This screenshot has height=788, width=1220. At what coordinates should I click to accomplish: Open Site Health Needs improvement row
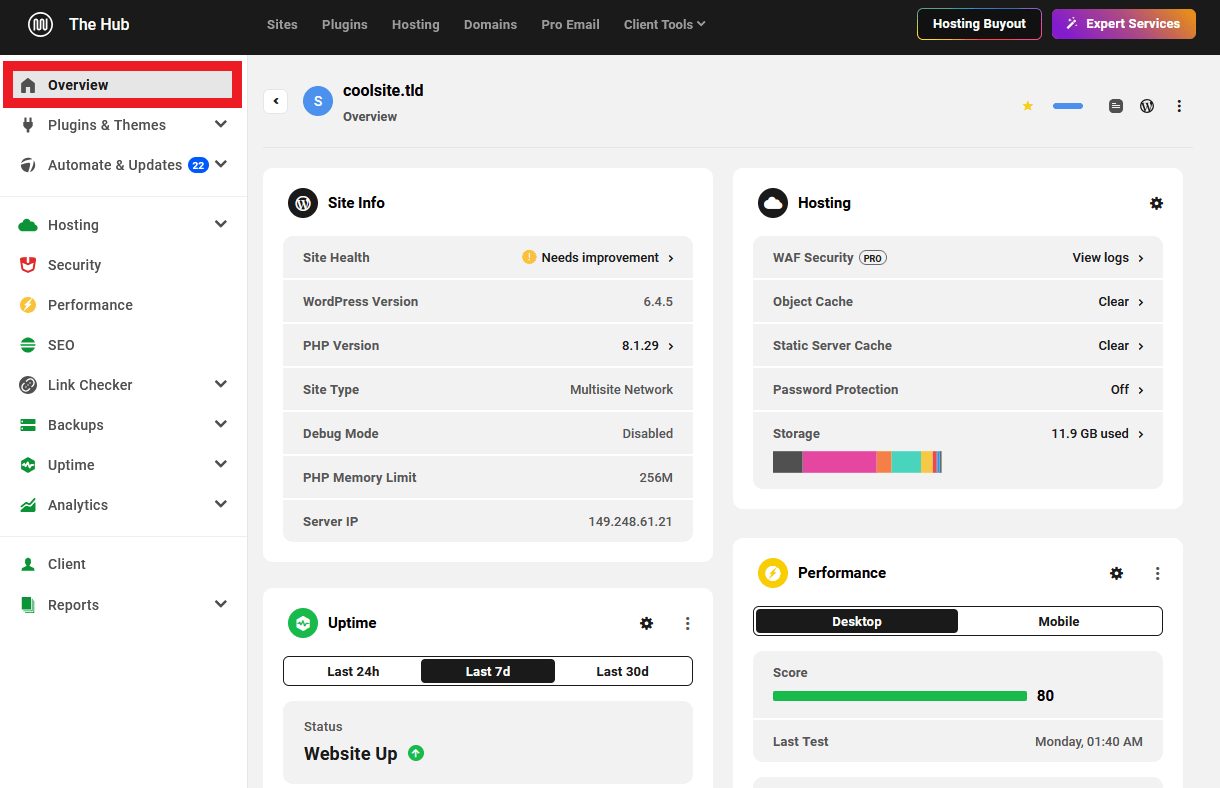click(x=598, y=257)
